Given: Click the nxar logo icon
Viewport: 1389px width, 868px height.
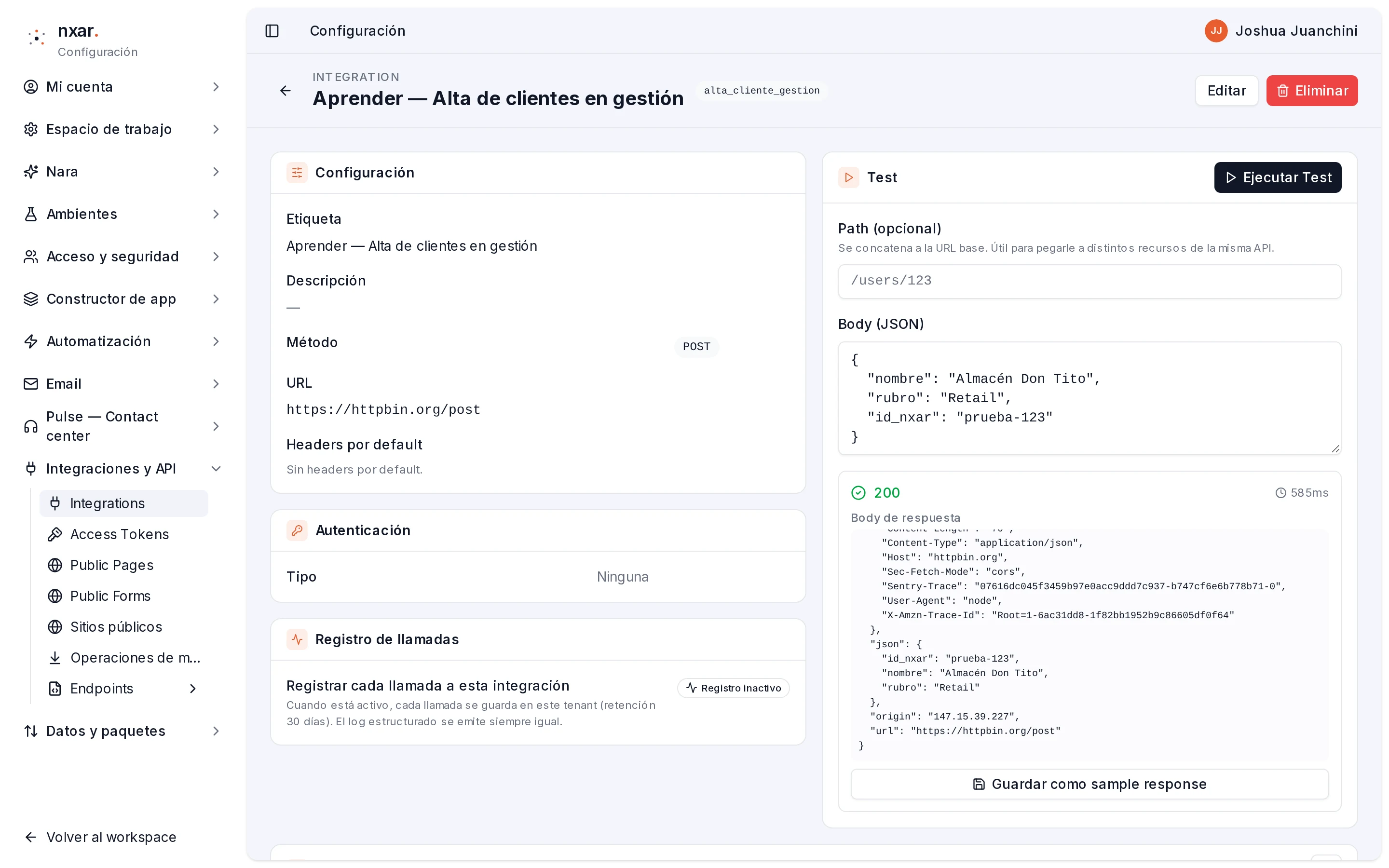Looking at the screenshot, I should click(37, 38).
